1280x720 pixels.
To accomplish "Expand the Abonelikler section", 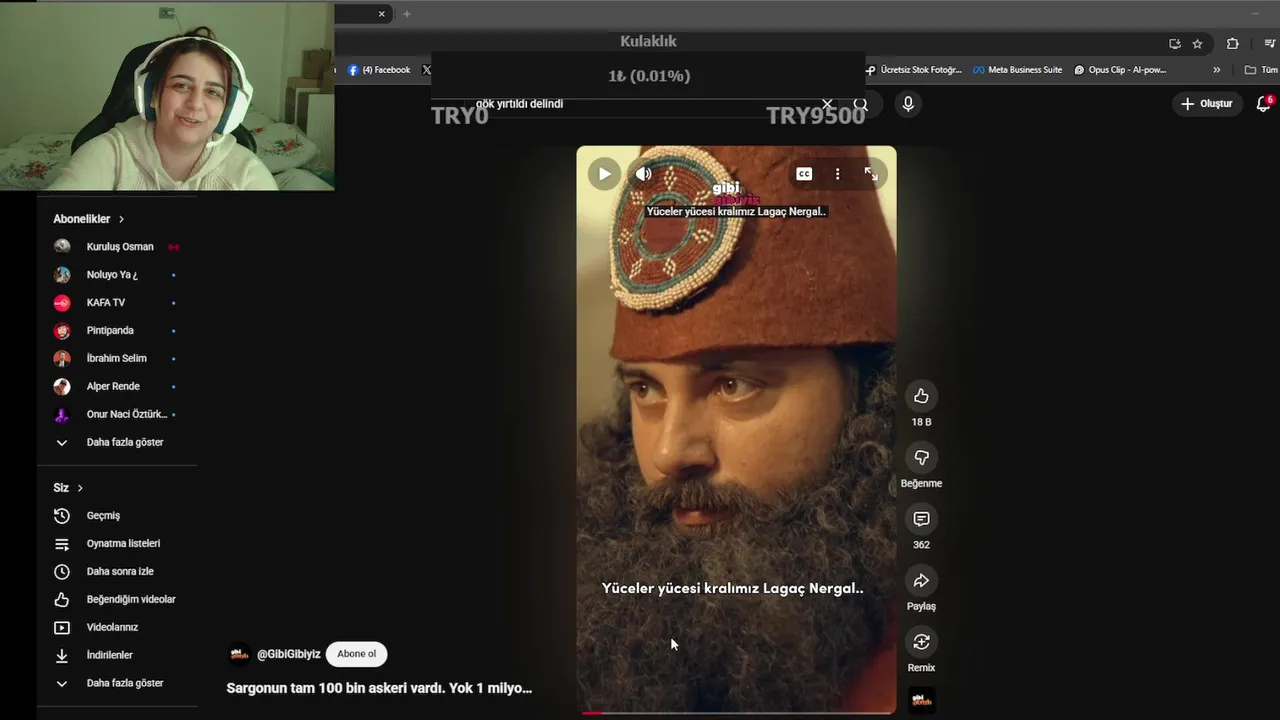I will [x=89, y=219].
